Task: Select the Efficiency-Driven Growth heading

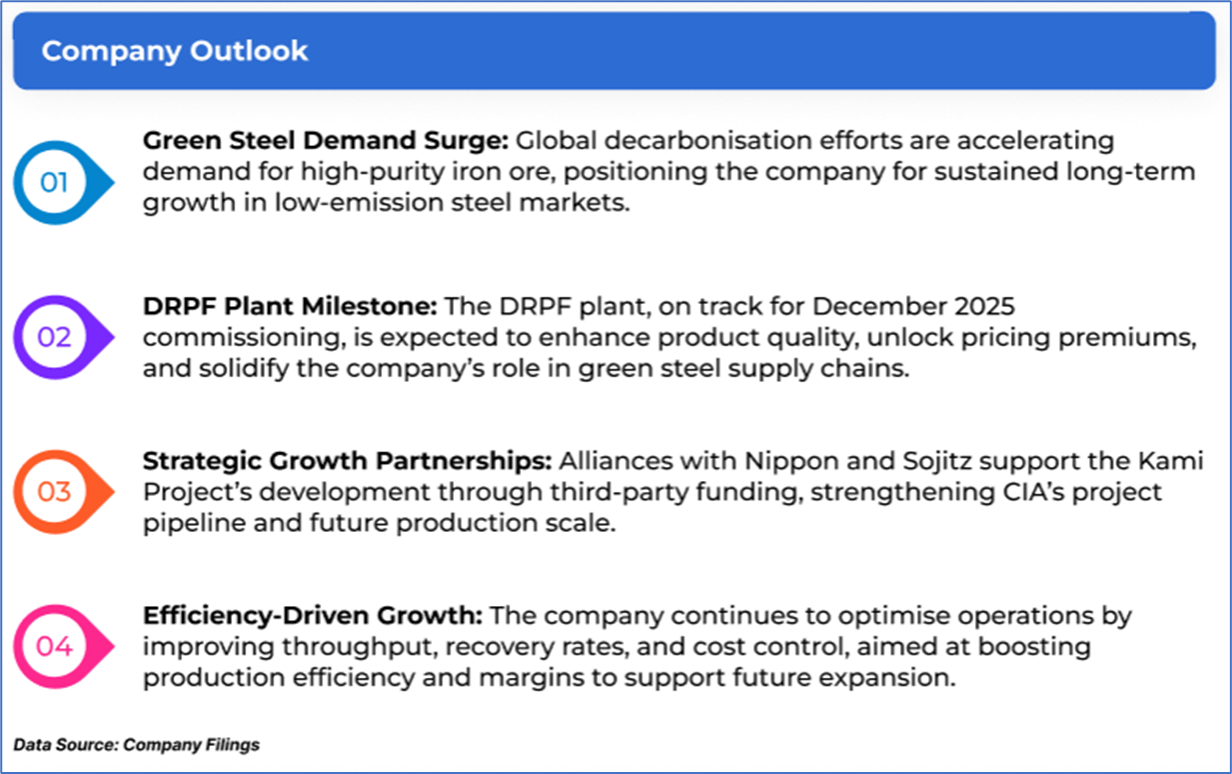Action: 312,614
